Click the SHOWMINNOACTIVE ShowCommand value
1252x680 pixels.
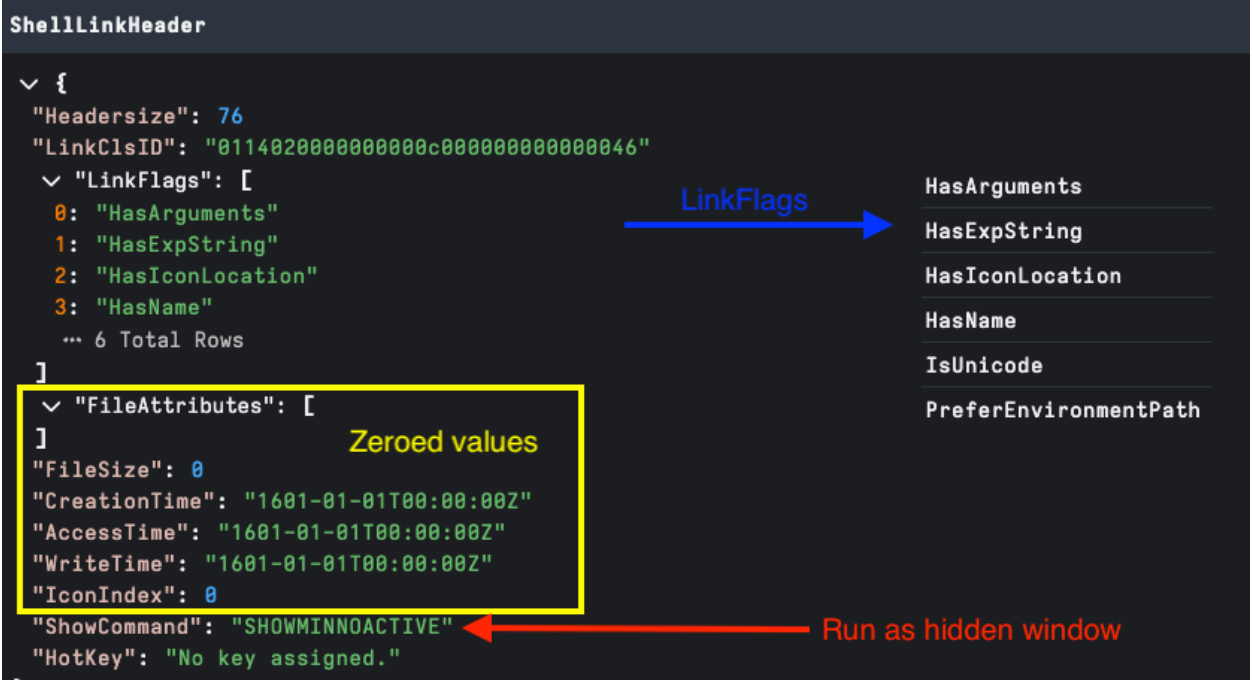[x=342, y=627]
